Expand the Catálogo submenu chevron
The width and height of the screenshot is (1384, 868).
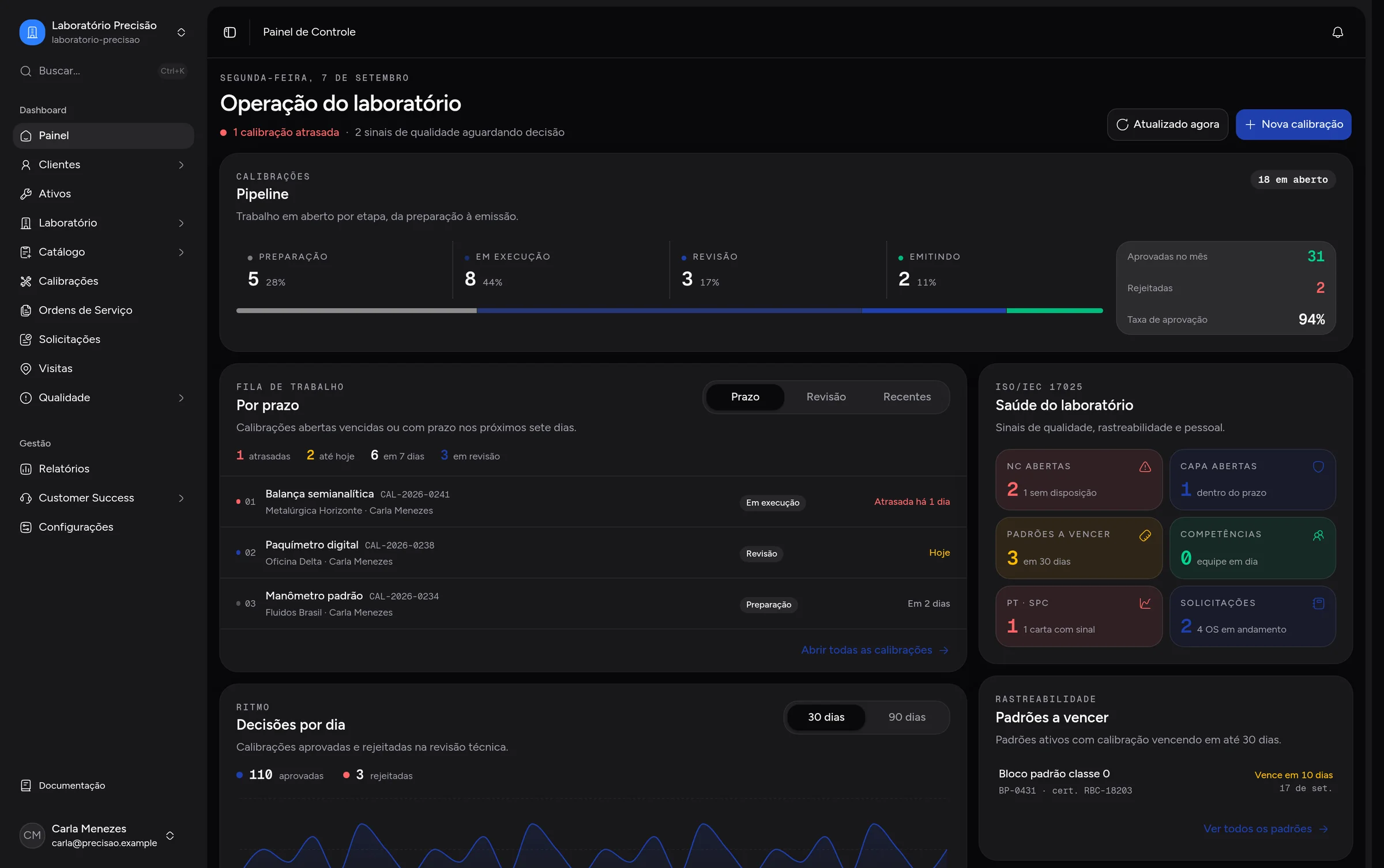(x=181, y=252)
